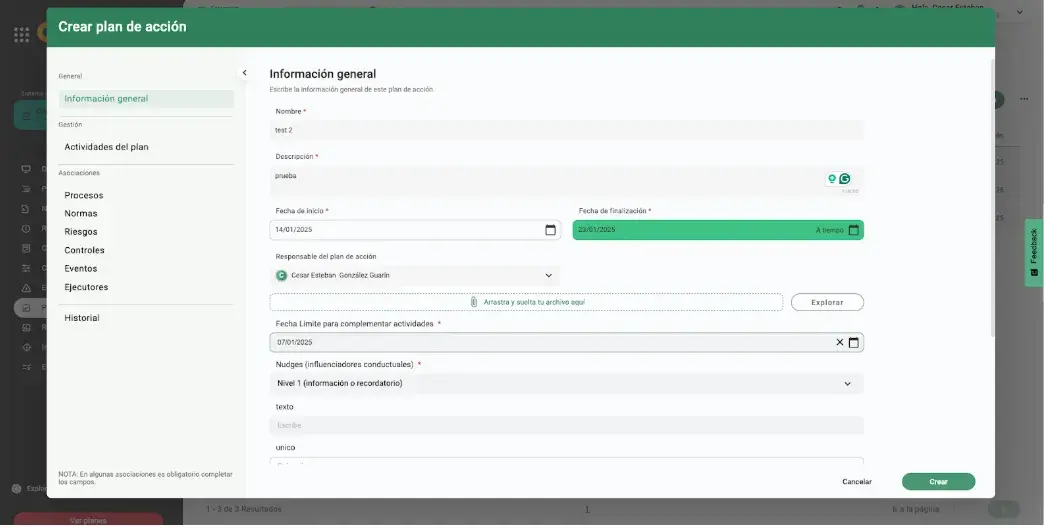This screenshot has width=1044, height=528.
Task: Click the Grammarly icon in Descripción field
Action: click(x=845, y=179)
